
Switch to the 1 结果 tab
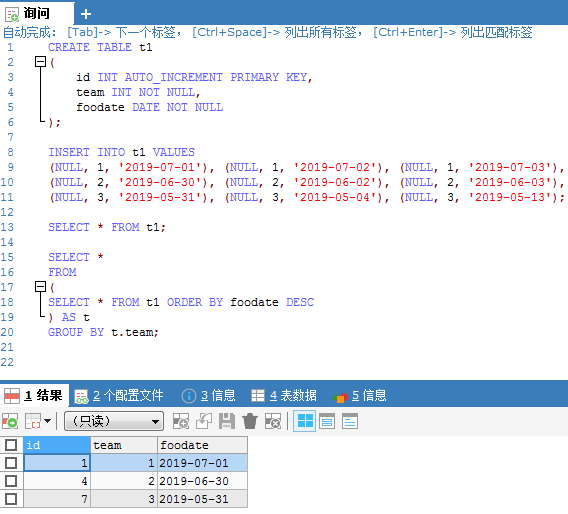(x=35, y=395)
